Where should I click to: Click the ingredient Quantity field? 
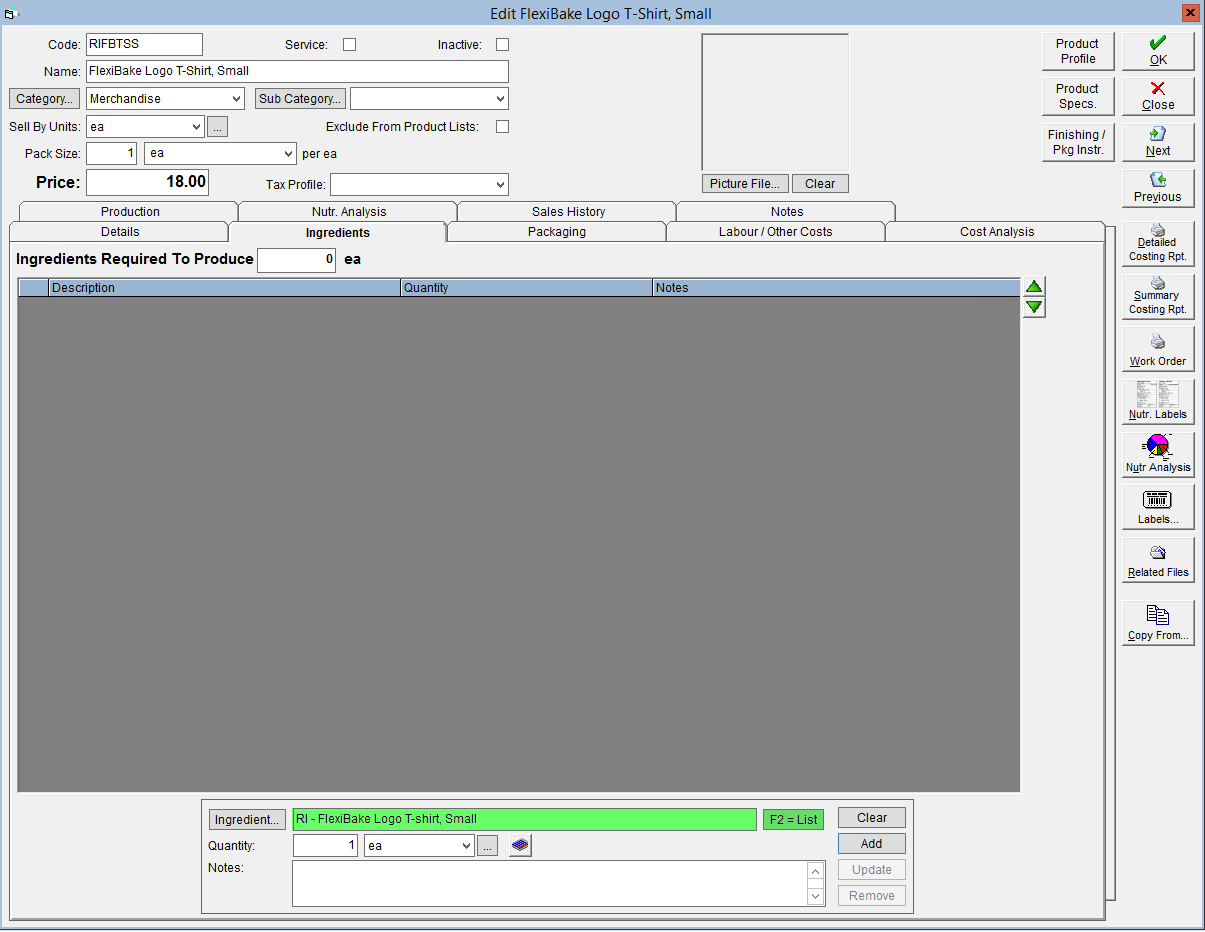tap(325, 846)
